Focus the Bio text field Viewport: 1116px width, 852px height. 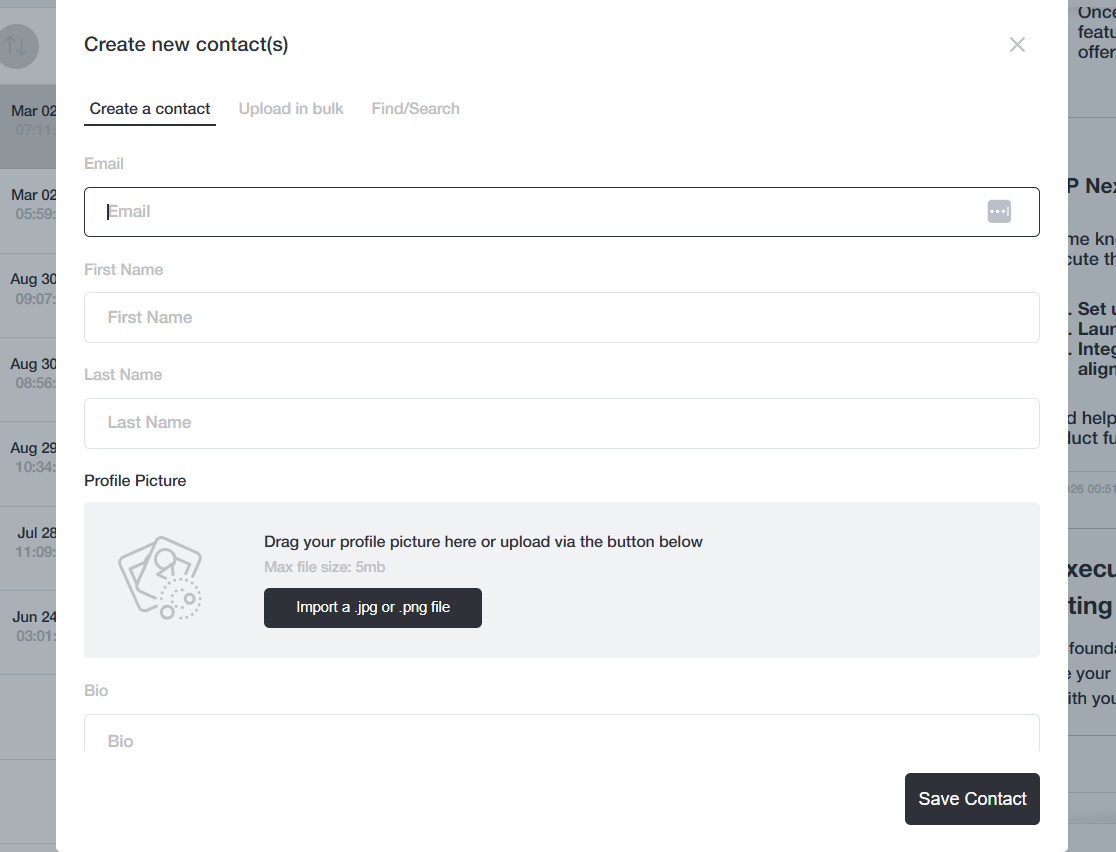pyautogui.click(x=561, y=736)
